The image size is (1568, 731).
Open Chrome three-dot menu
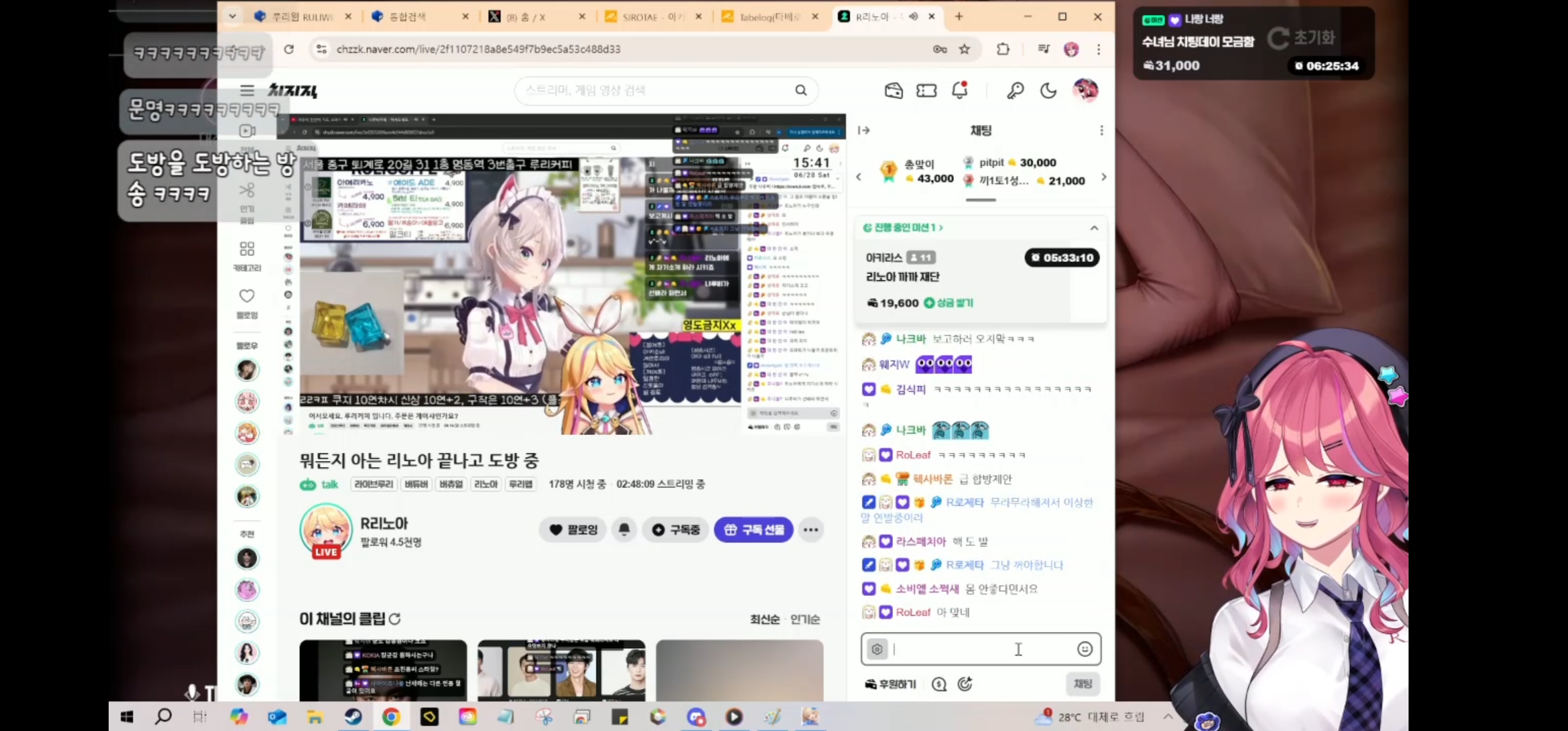point(1098,49)
